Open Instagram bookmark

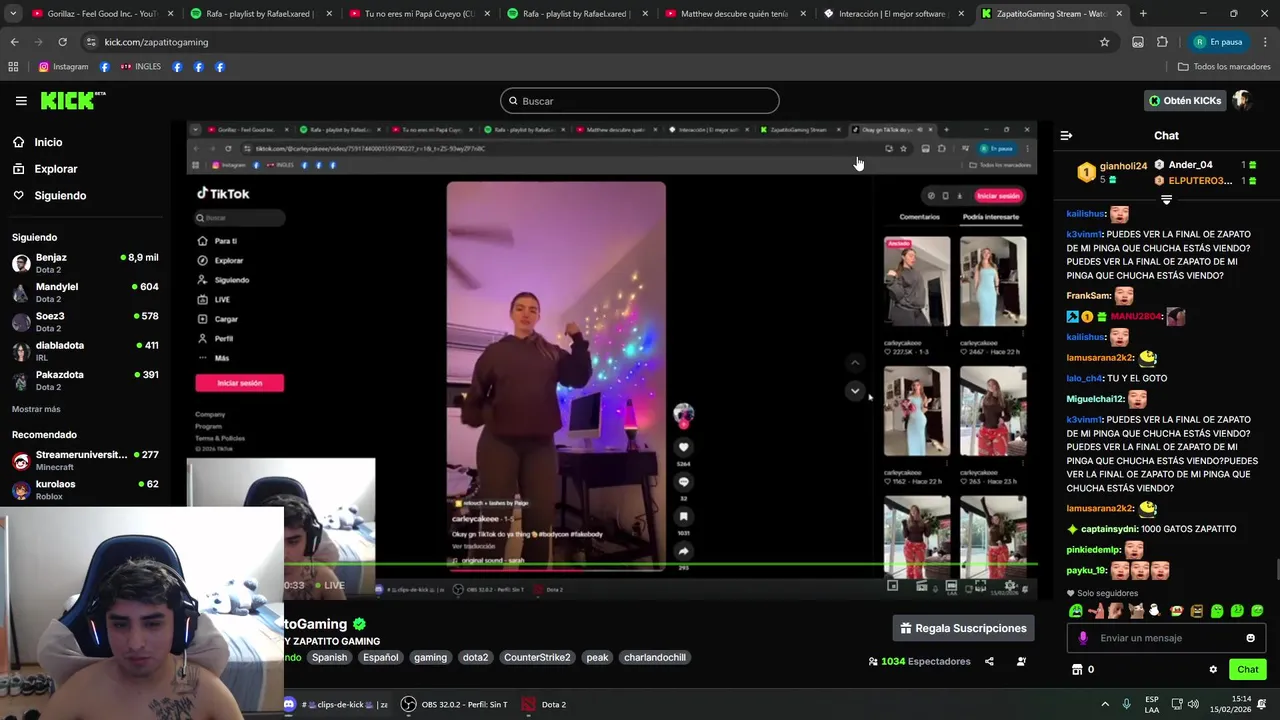63,67
